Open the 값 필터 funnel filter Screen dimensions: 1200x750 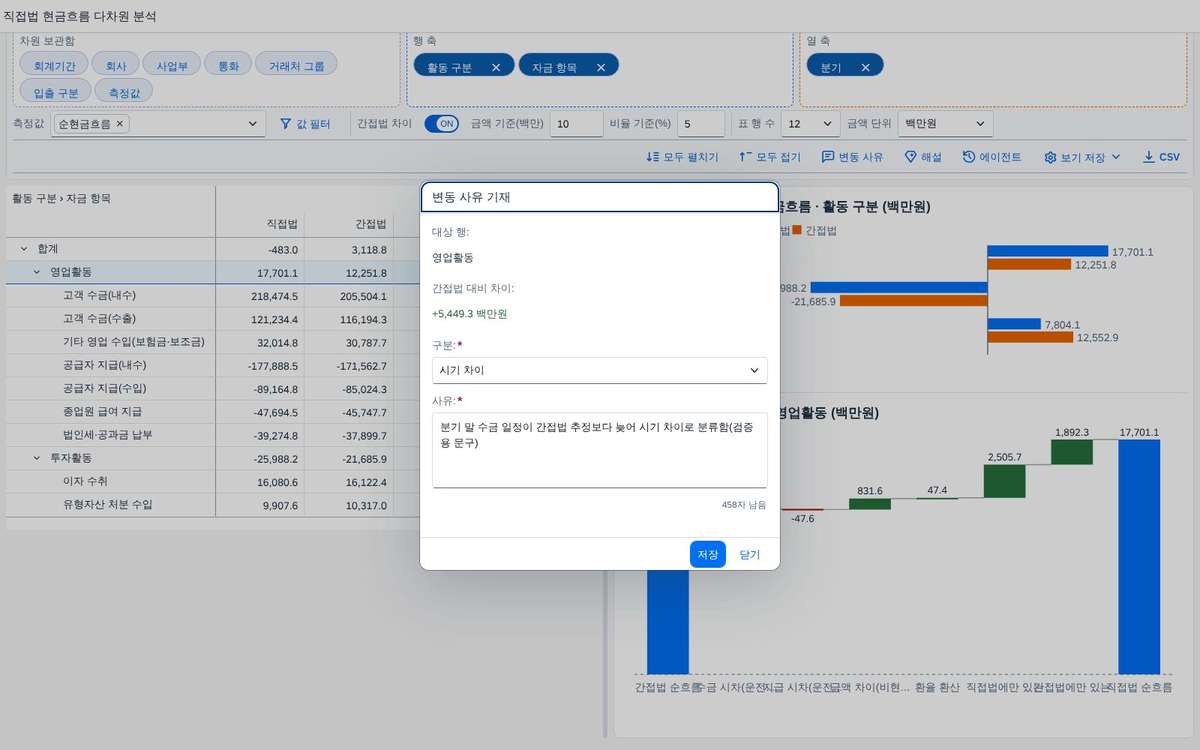pyautogui.click(x=305, y=124)
